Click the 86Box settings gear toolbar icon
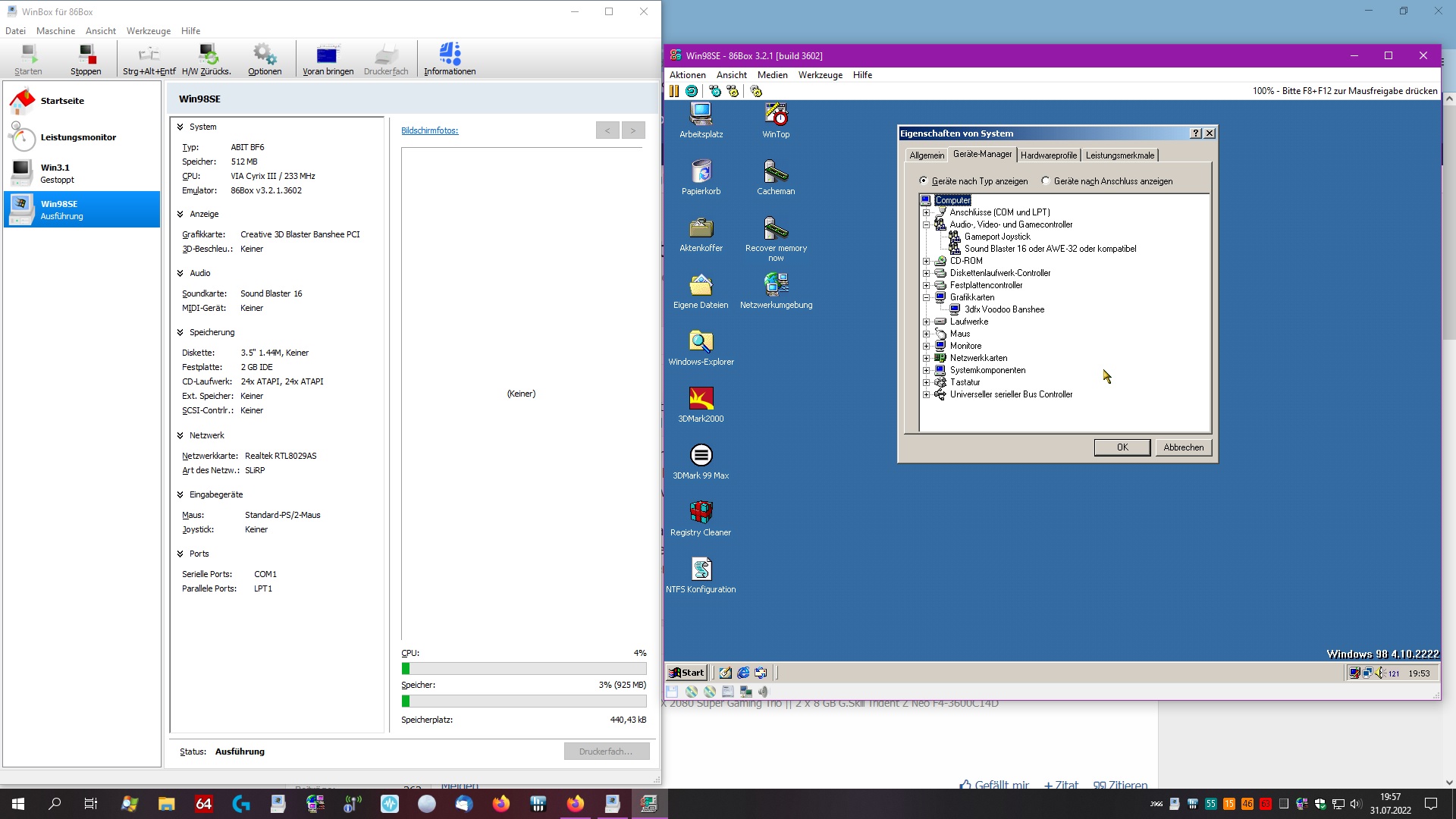The width and height of the screenshot is (1456, 819). click(x=756, y=91)
